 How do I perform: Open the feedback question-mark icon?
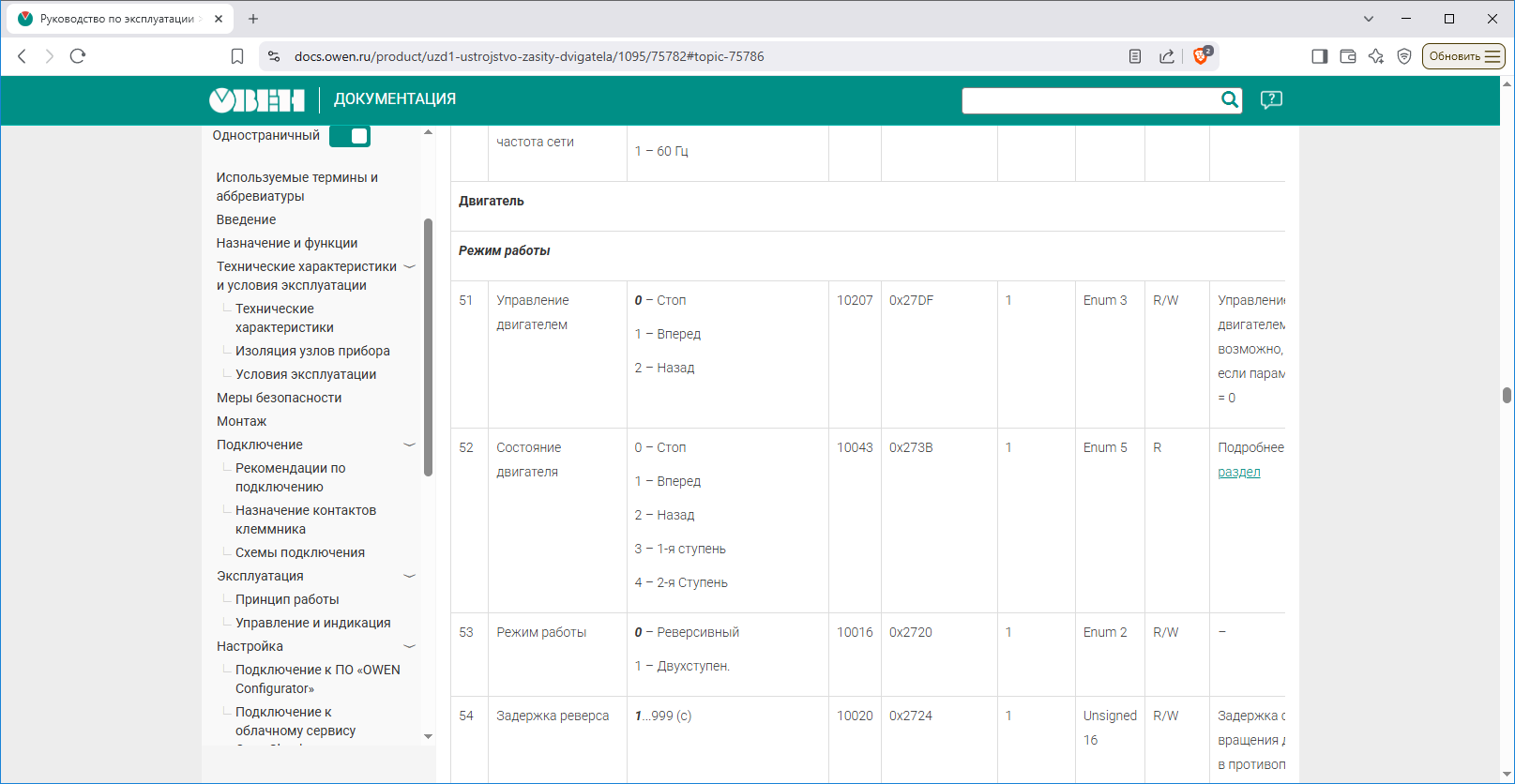[1271, 100]
